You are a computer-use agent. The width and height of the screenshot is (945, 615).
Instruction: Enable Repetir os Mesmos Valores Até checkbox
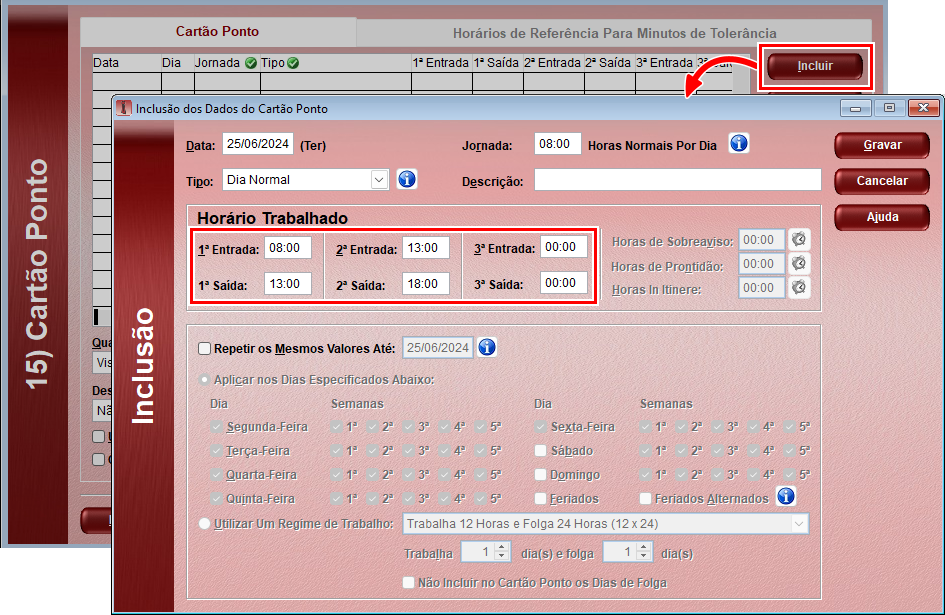point(204,348)
